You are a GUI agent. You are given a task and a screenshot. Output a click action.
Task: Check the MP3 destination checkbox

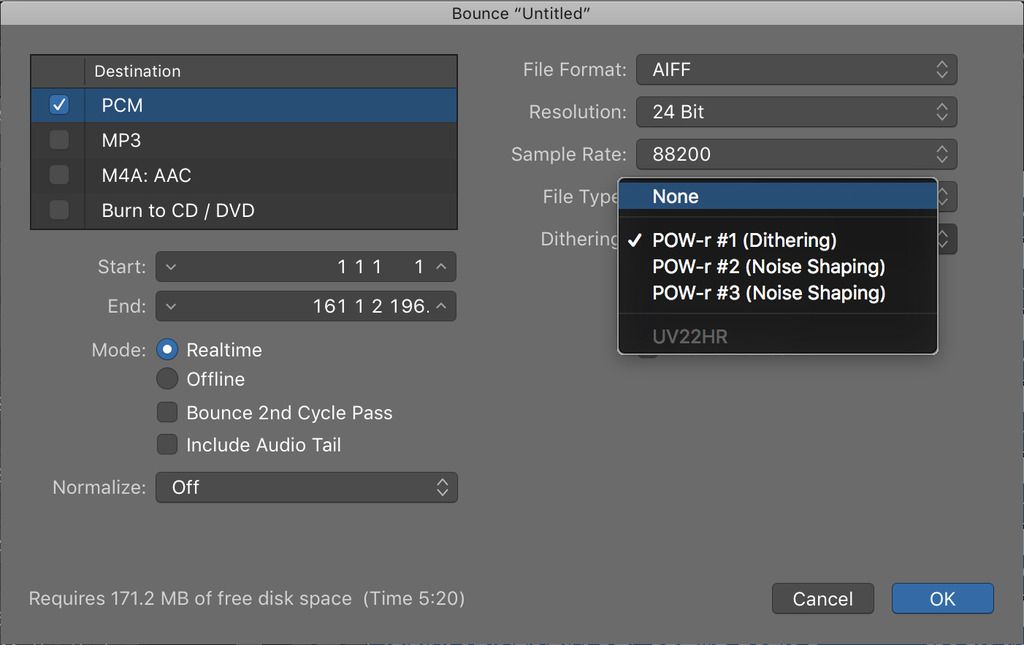click(59, 140)
